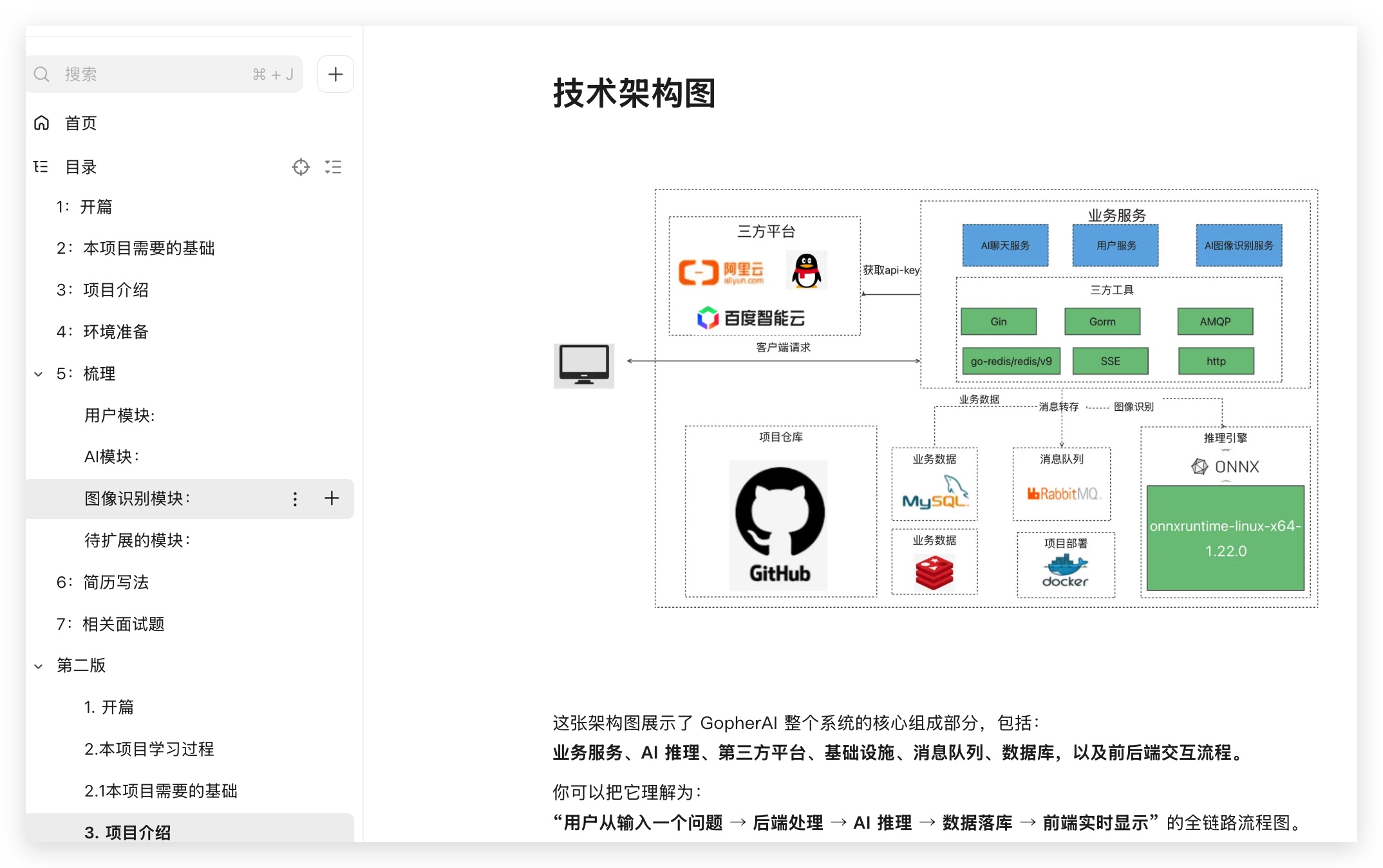Select 2.本项目学习过程 under 第二版
Viewport: 1383px width, 868px height.
pos(149,750)
